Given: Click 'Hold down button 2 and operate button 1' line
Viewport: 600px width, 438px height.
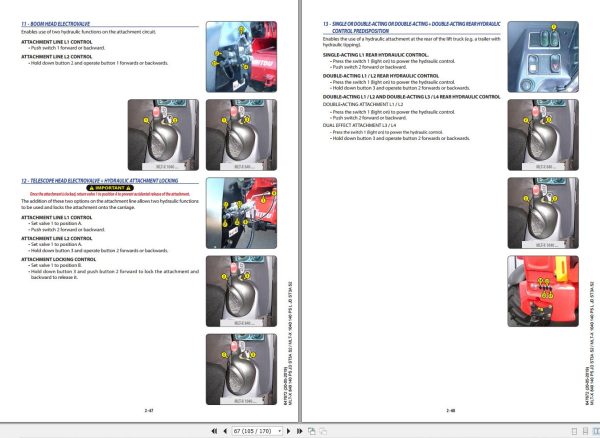Looking at the screenshot, I should (x=99, y=63).
